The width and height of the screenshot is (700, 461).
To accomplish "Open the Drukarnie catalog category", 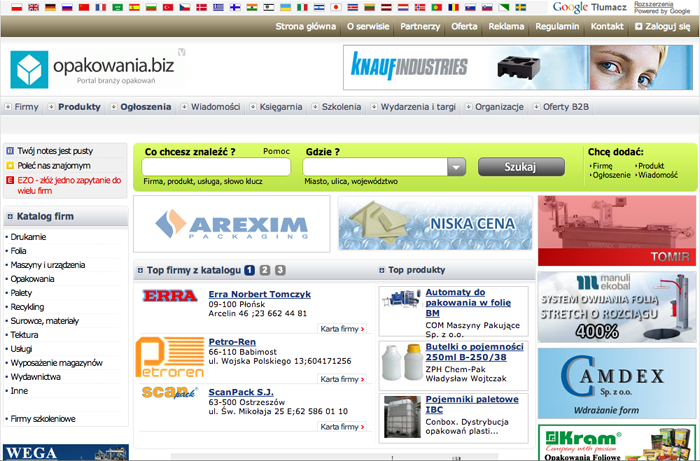I will 28,237.
